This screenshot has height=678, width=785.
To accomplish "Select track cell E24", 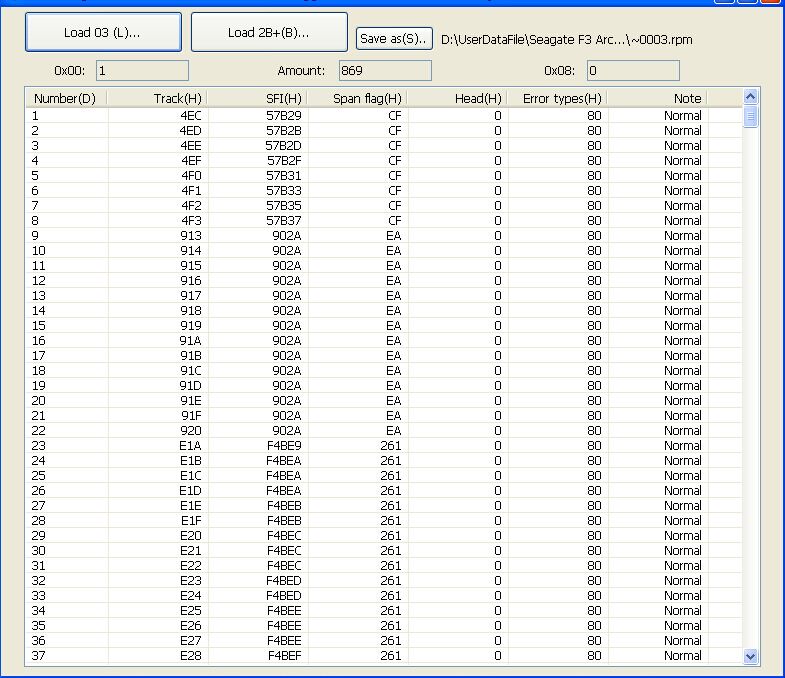I will point(191,596).
